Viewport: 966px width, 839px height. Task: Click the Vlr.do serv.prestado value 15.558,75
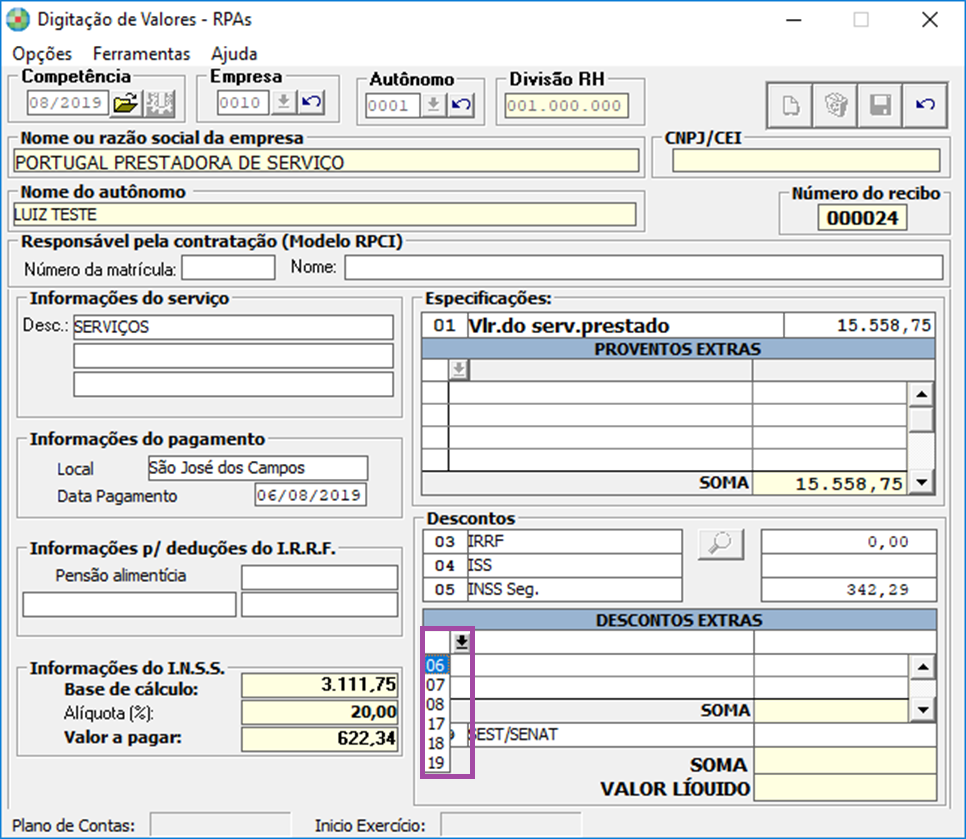(859, 325)
